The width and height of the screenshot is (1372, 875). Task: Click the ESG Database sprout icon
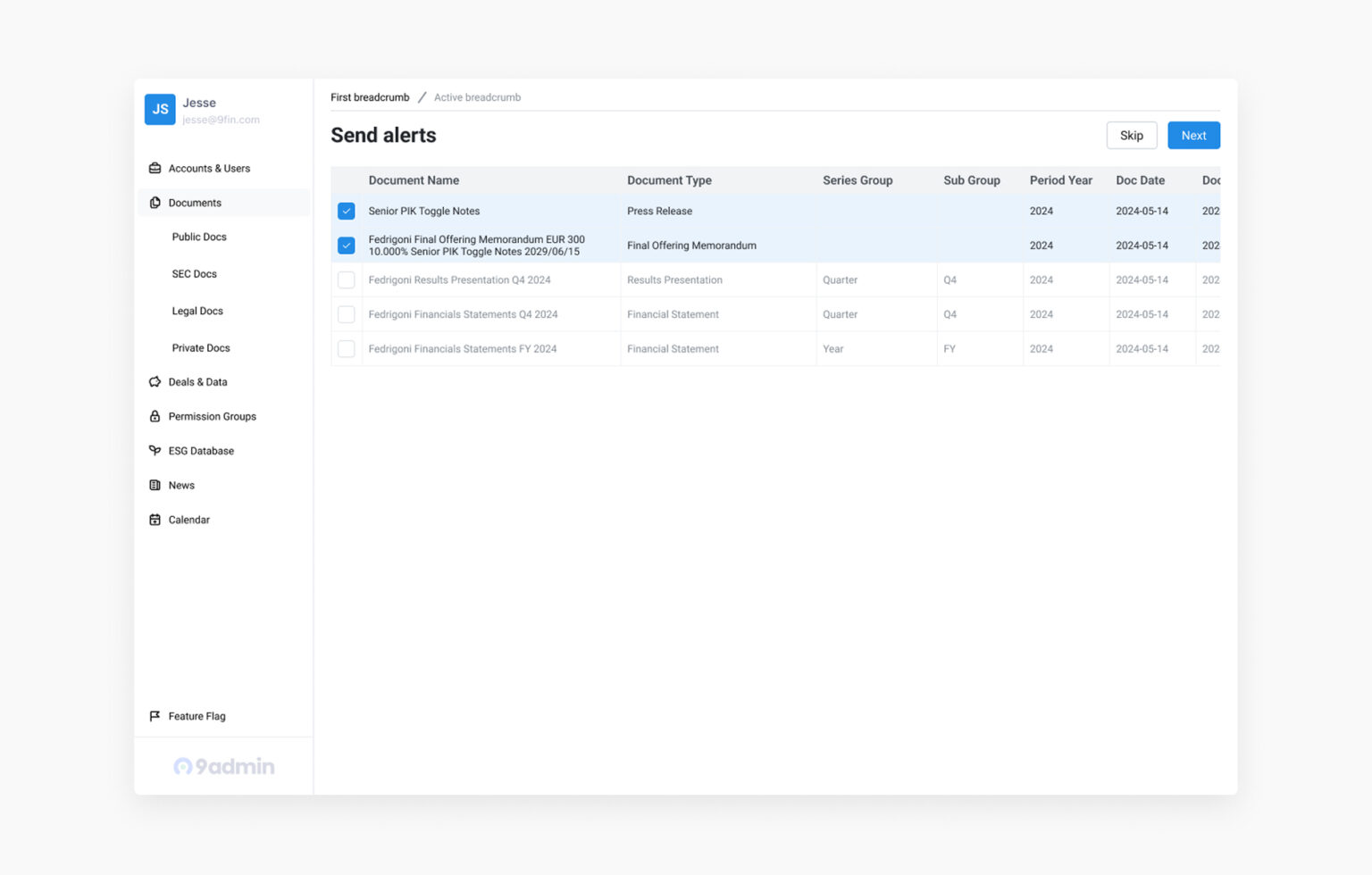[x=155, y=451]
